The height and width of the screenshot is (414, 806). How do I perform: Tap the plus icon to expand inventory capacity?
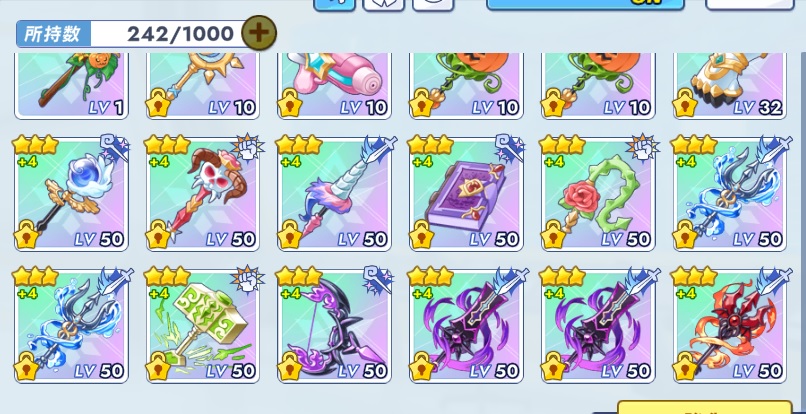pyautogui.click(x=259, y=33)
